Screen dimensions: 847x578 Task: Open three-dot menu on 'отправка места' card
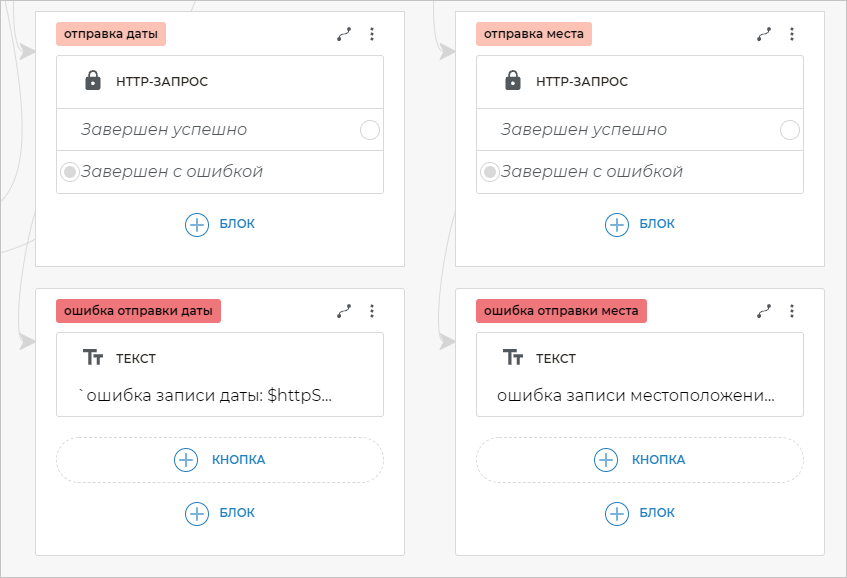coord(792,34)
